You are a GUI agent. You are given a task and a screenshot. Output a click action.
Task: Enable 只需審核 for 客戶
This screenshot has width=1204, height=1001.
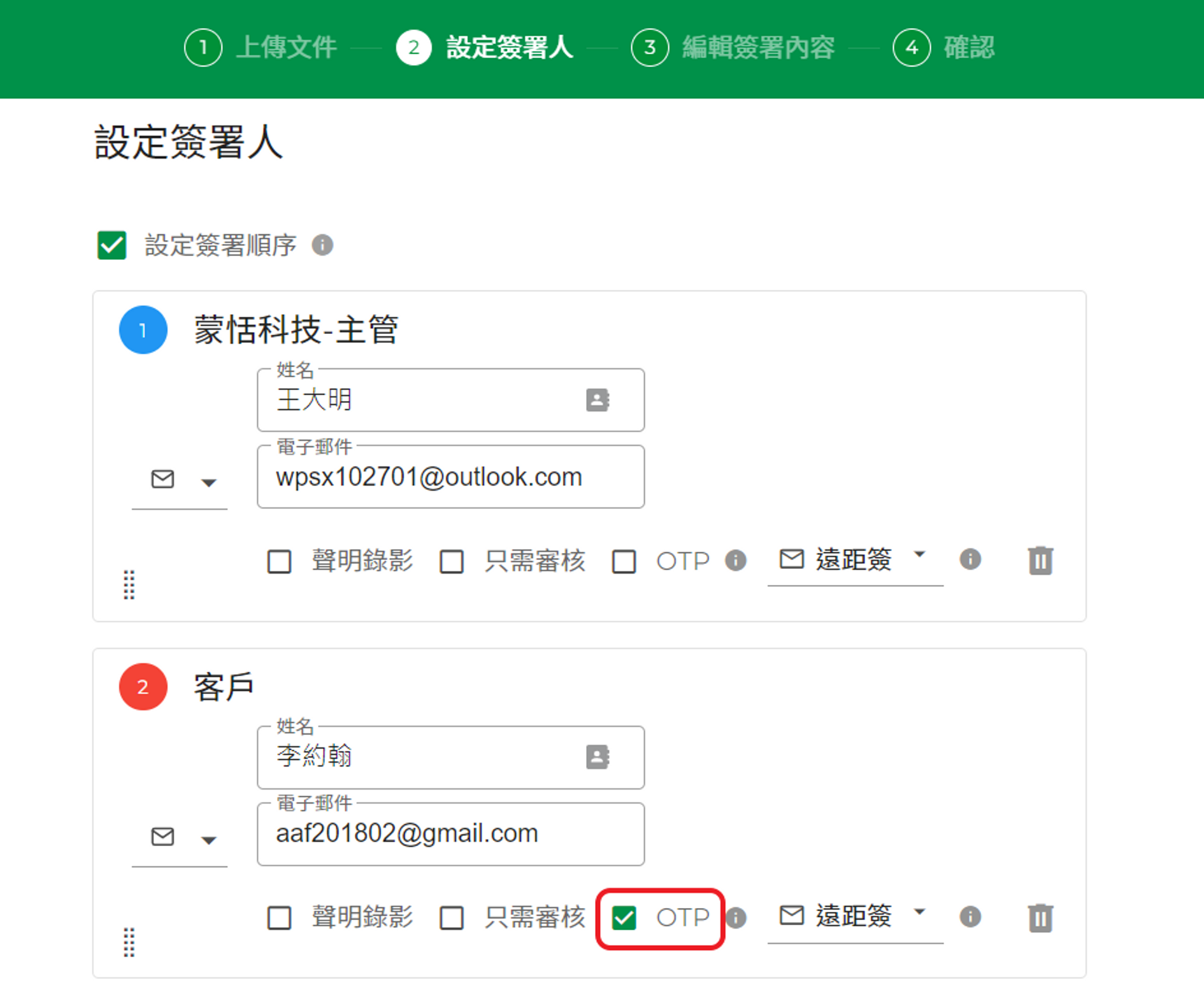point(452,918)
